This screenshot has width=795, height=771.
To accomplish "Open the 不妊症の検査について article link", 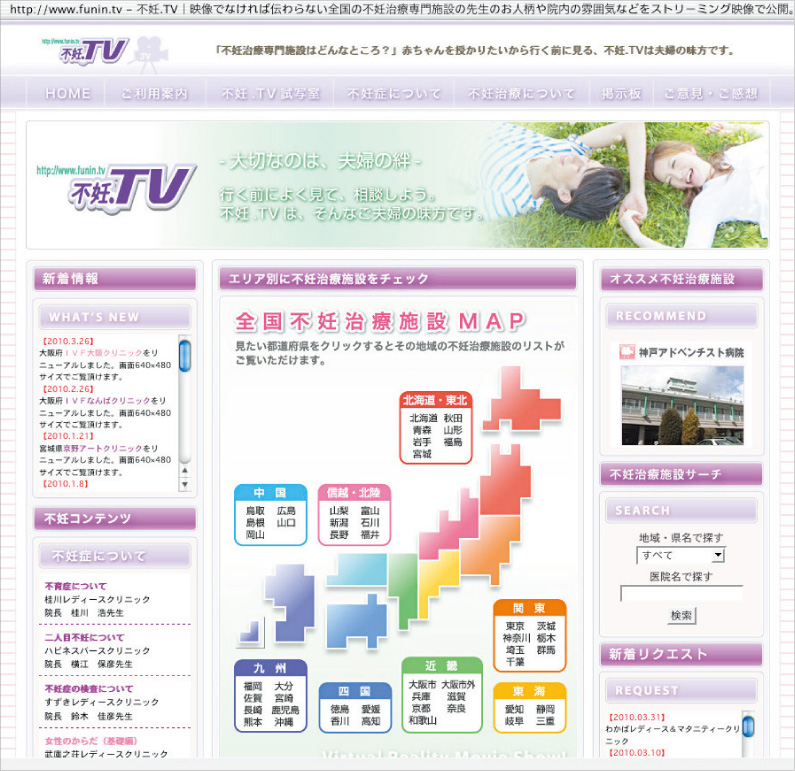I will pyautogui.click(x=89, y=688).
